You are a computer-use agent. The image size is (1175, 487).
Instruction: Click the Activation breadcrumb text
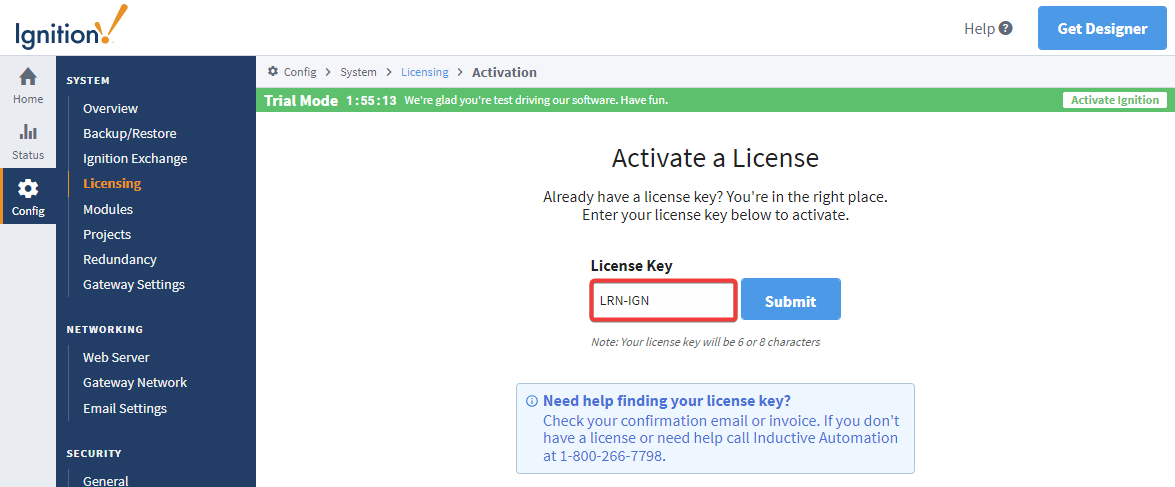click(x=504, y=73)
